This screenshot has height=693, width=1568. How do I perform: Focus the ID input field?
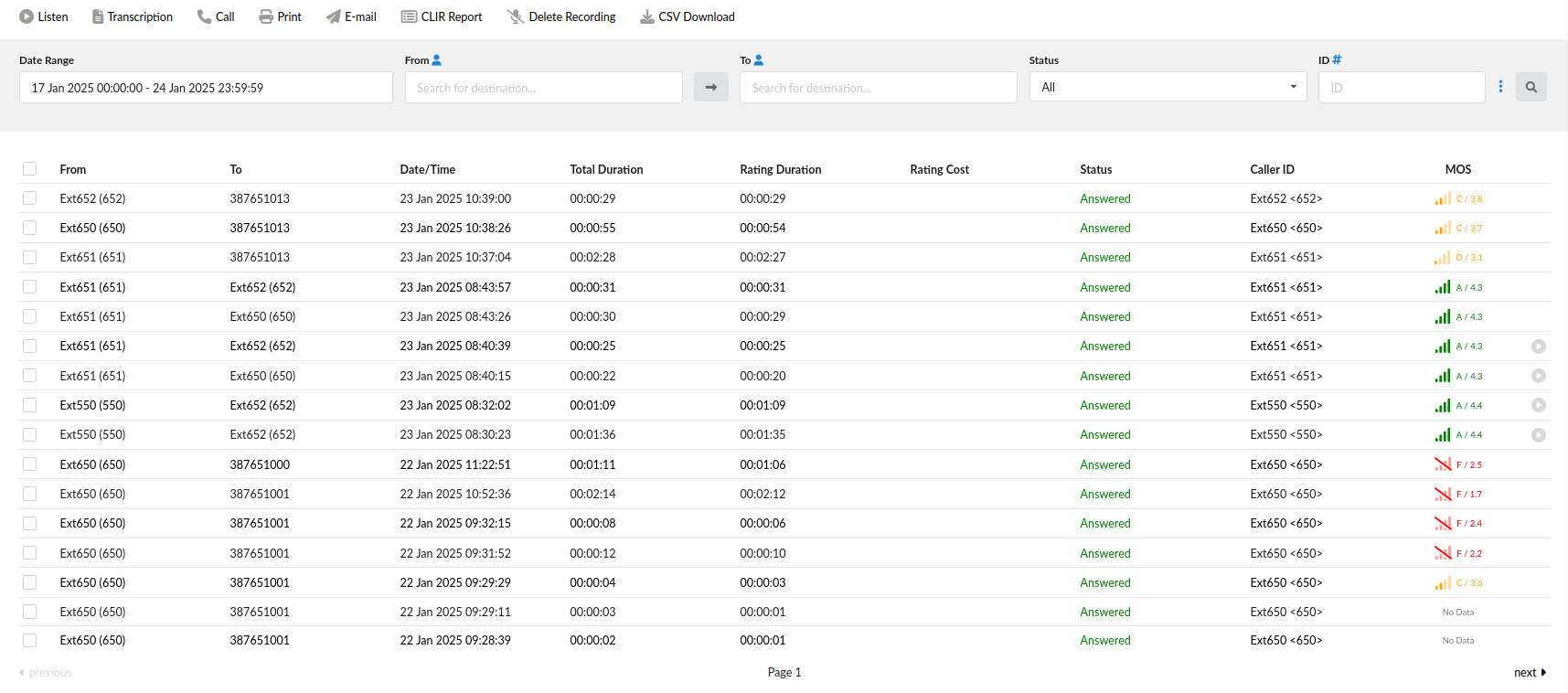click(x=1402, y=88)
